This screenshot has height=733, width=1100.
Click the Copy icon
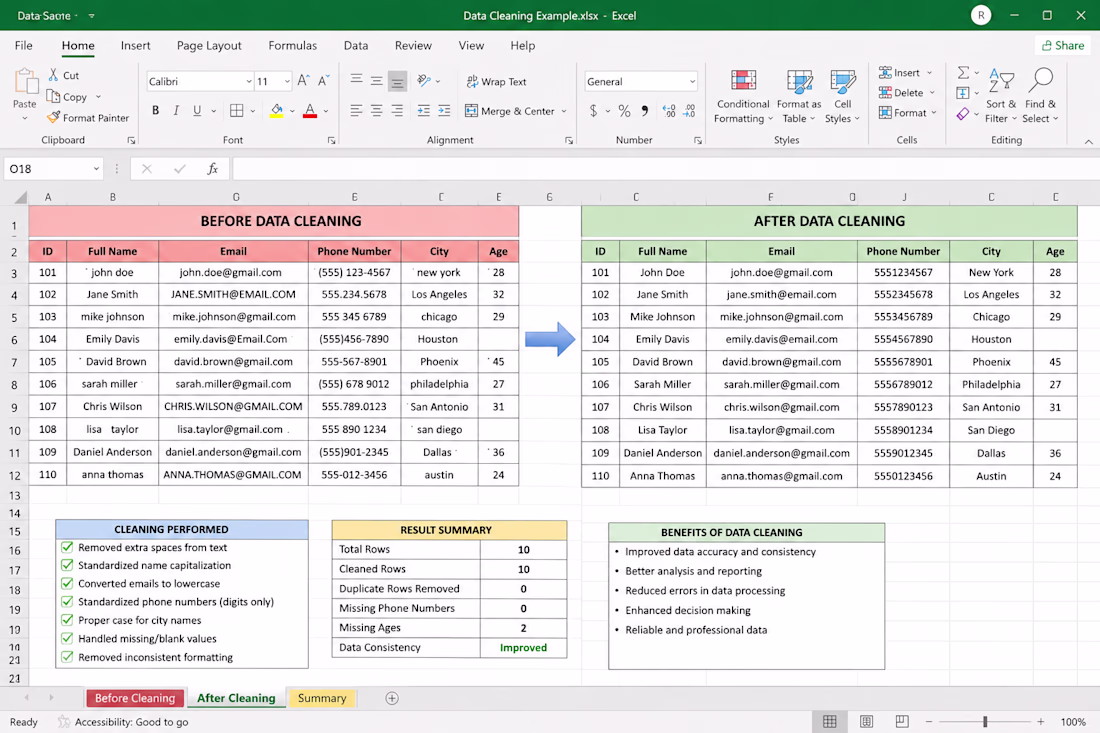click(x=53, y=96)
